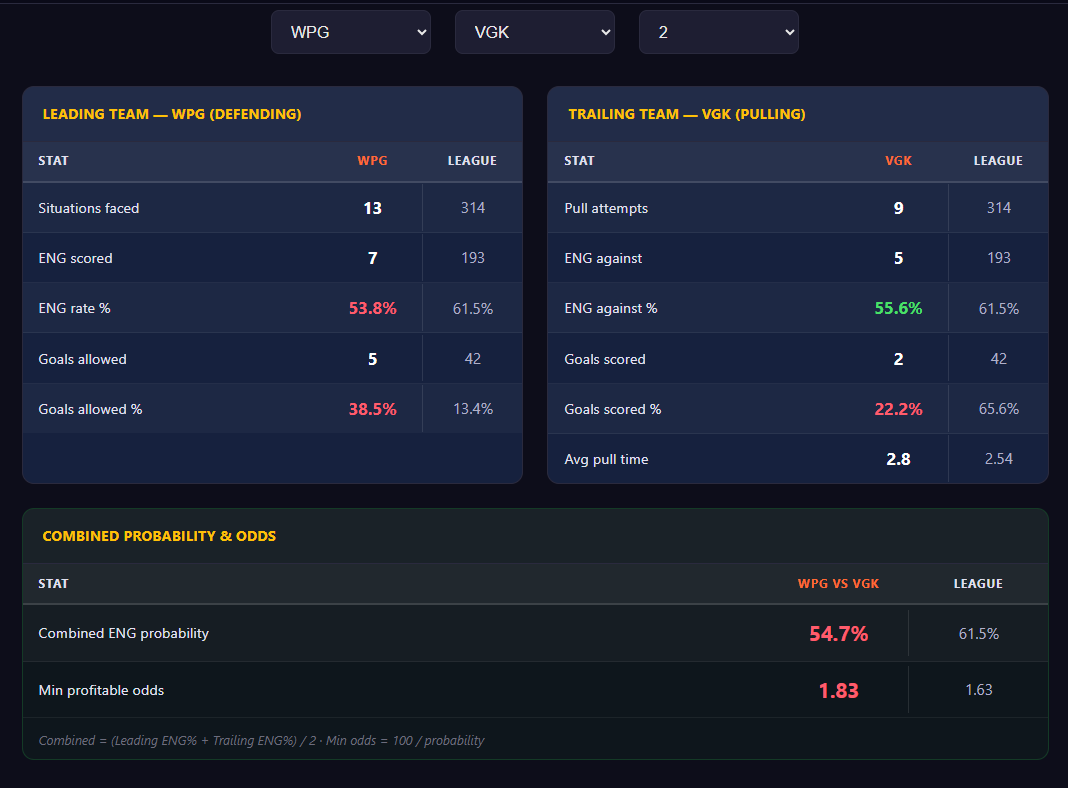Select the league Goals allowed value 13.4%

coord(473,409)
